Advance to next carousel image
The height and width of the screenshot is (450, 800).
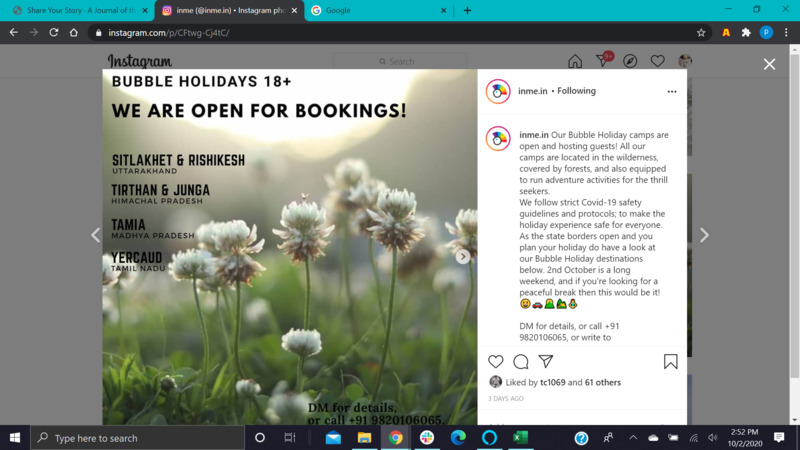coord(463,257)
